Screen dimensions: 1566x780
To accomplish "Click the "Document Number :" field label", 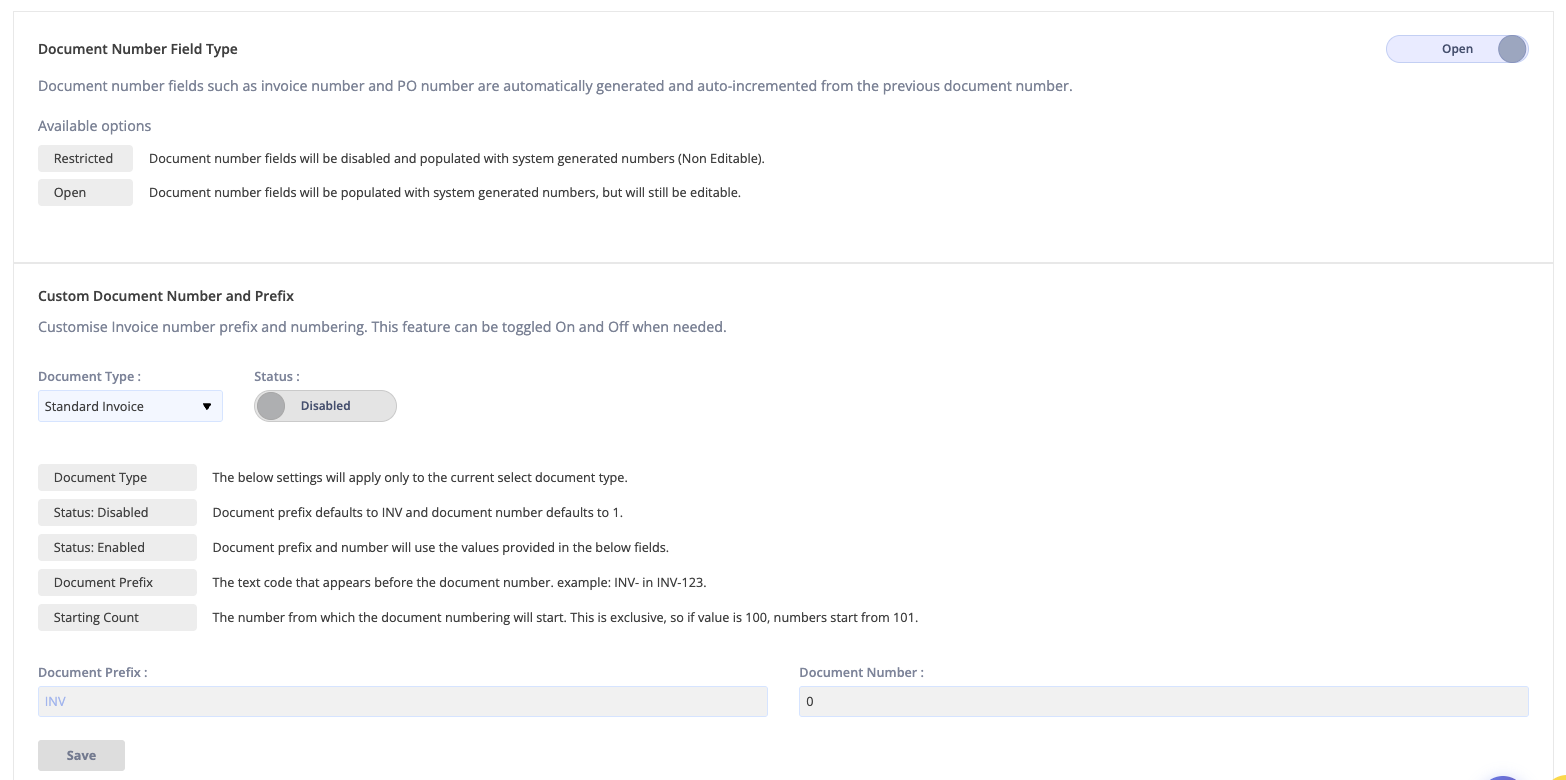I will tap(861, 673).
